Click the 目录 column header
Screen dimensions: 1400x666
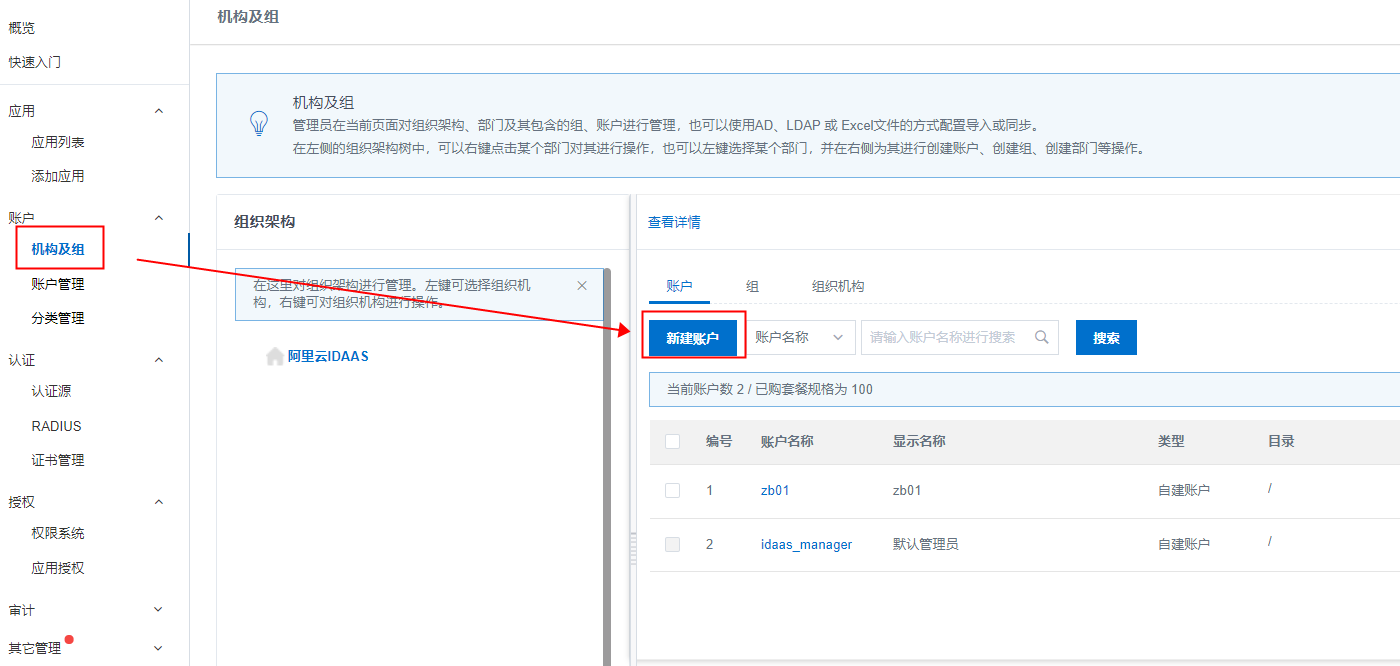[1281, 441]
